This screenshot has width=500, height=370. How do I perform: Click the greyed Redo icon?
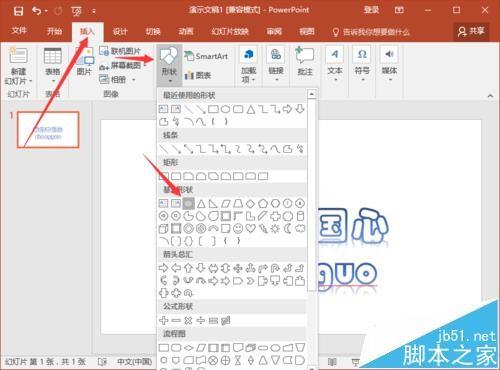click(x=58, y=11)
